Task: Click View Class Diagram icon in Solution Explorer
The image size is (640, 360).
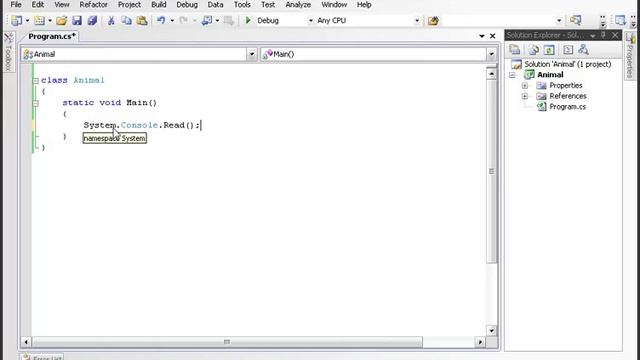Action: coord(583,50)
